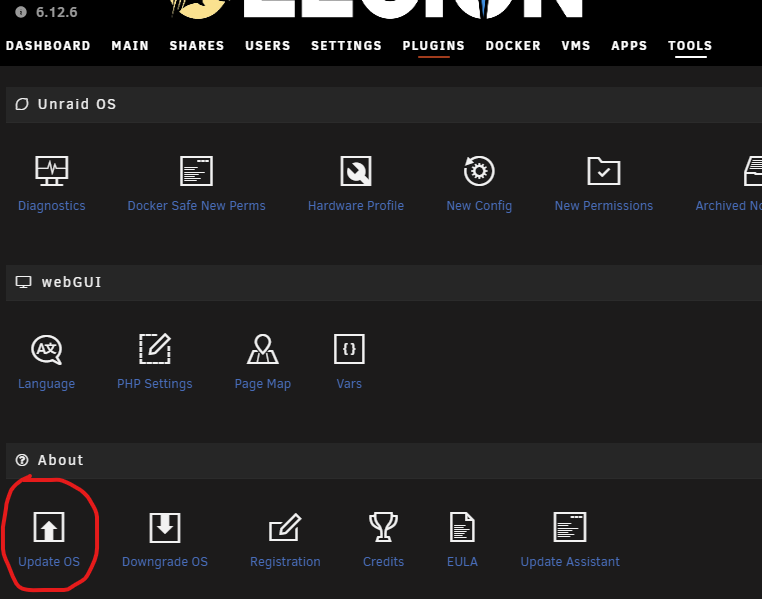Click the Archived Notifications tray icon
This screenshot has height=599, width=762.
click(x=753, y=171)
